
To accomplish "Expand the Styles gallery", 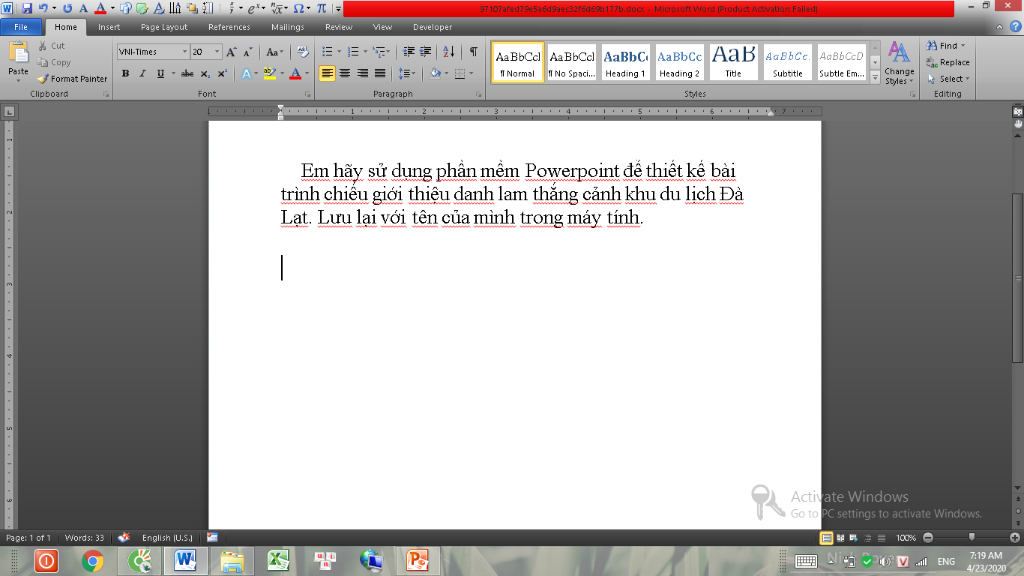I will (875, 77).
